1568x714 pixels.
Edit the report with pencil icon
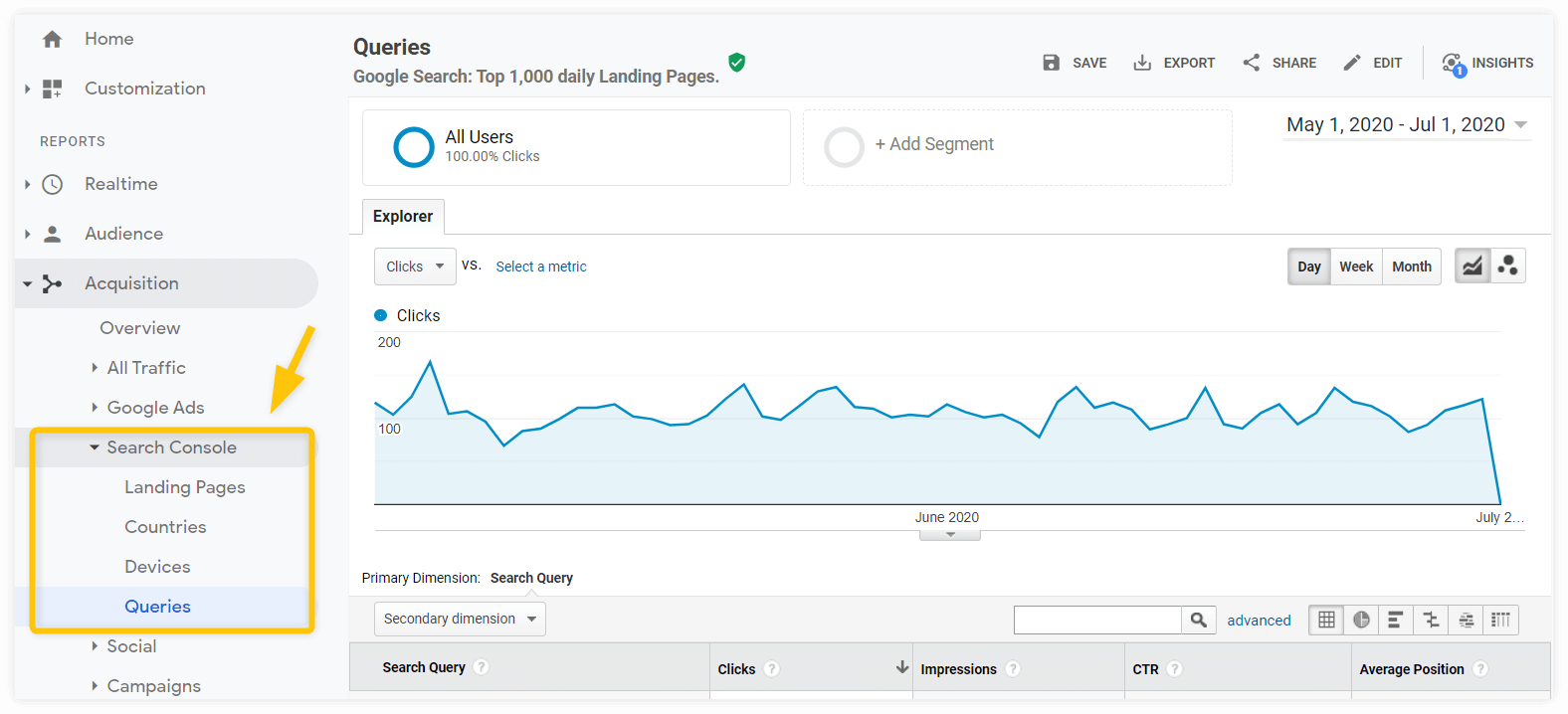click(1372, 63)
